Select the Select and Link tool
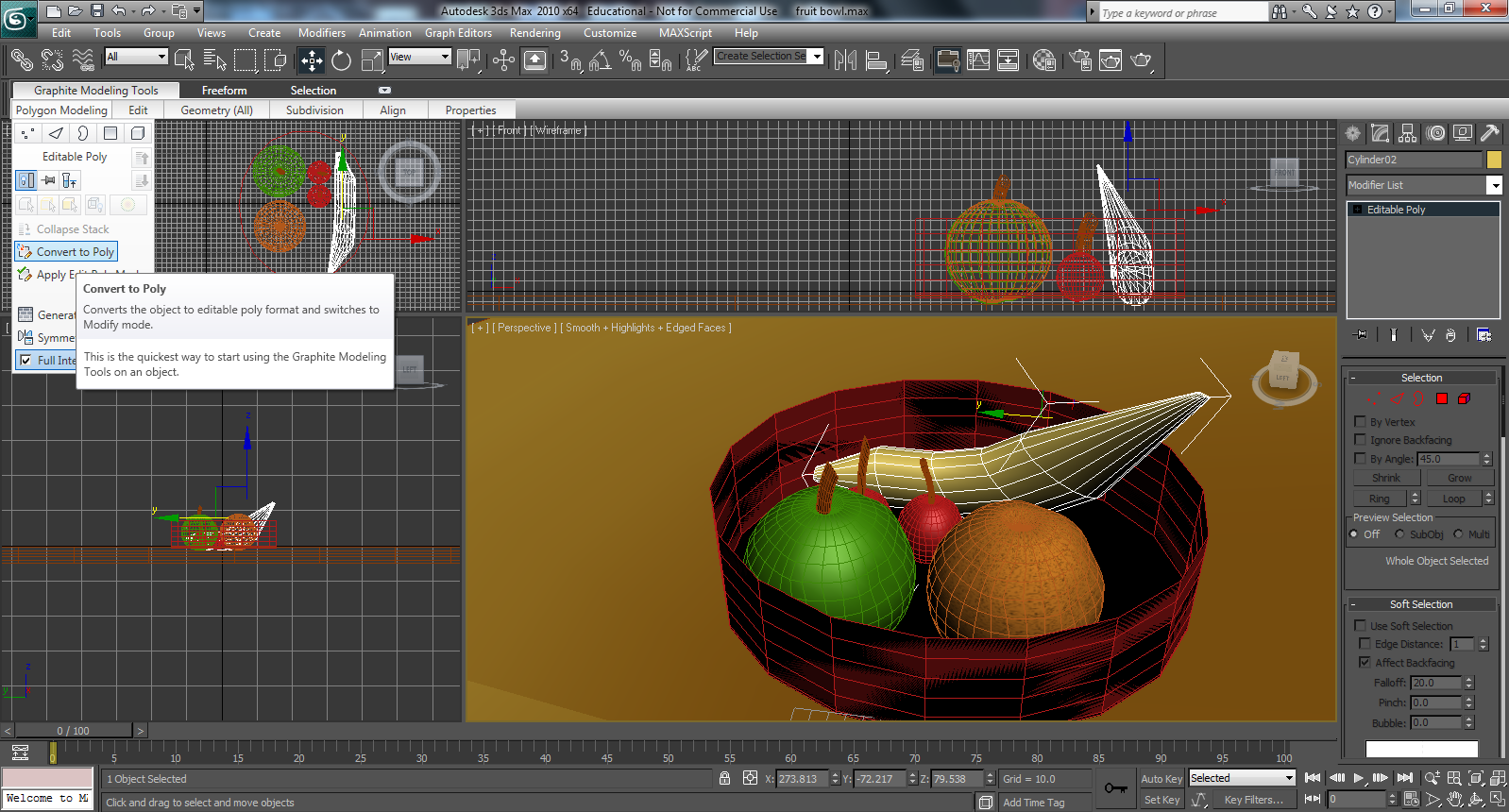 click(x=22, y=60)
